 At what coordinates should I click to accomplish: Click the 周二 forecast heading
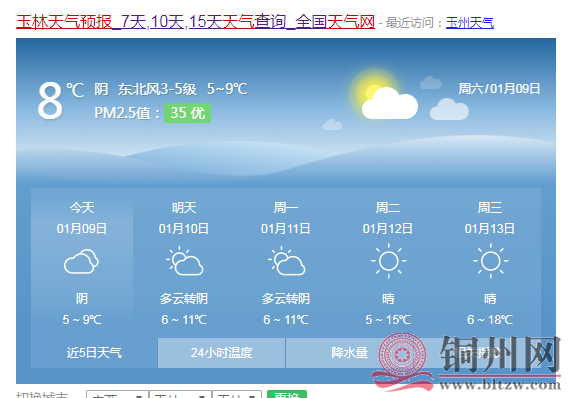click(x=388, y=208)
